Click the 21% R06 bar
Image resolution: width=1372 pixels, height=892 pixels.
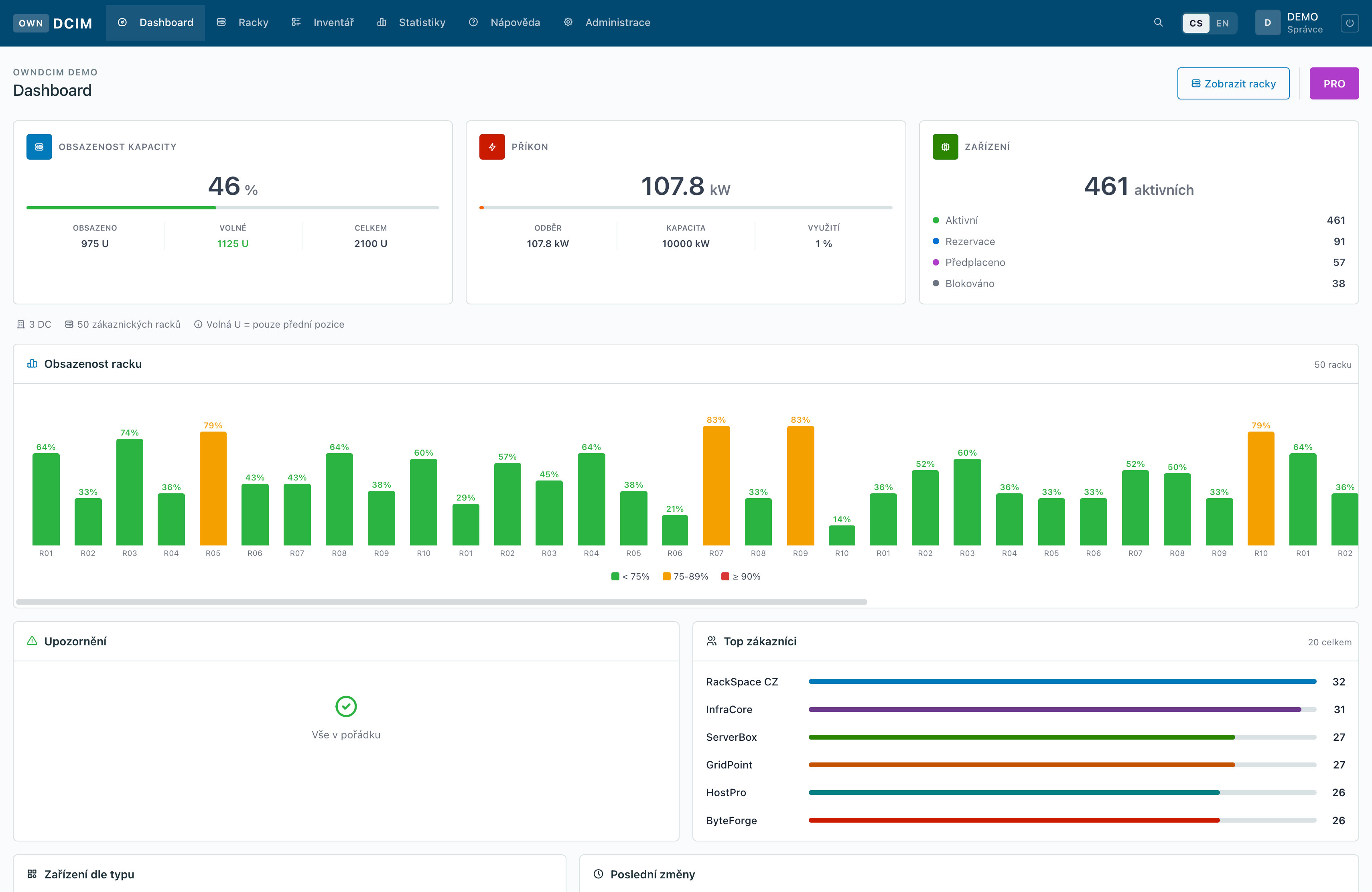coord(674,529)
